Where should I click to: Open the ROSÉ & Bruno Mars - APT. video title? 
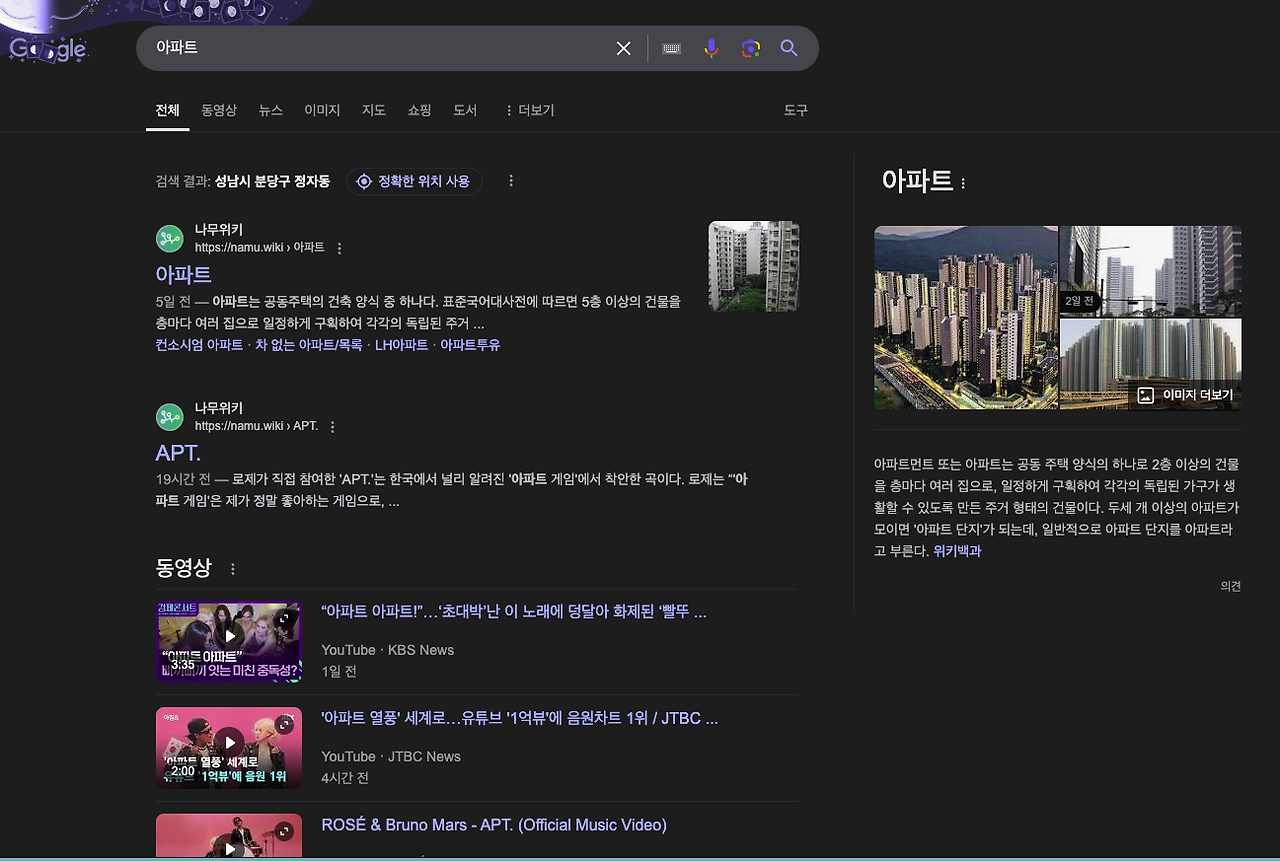coord(494,825)
